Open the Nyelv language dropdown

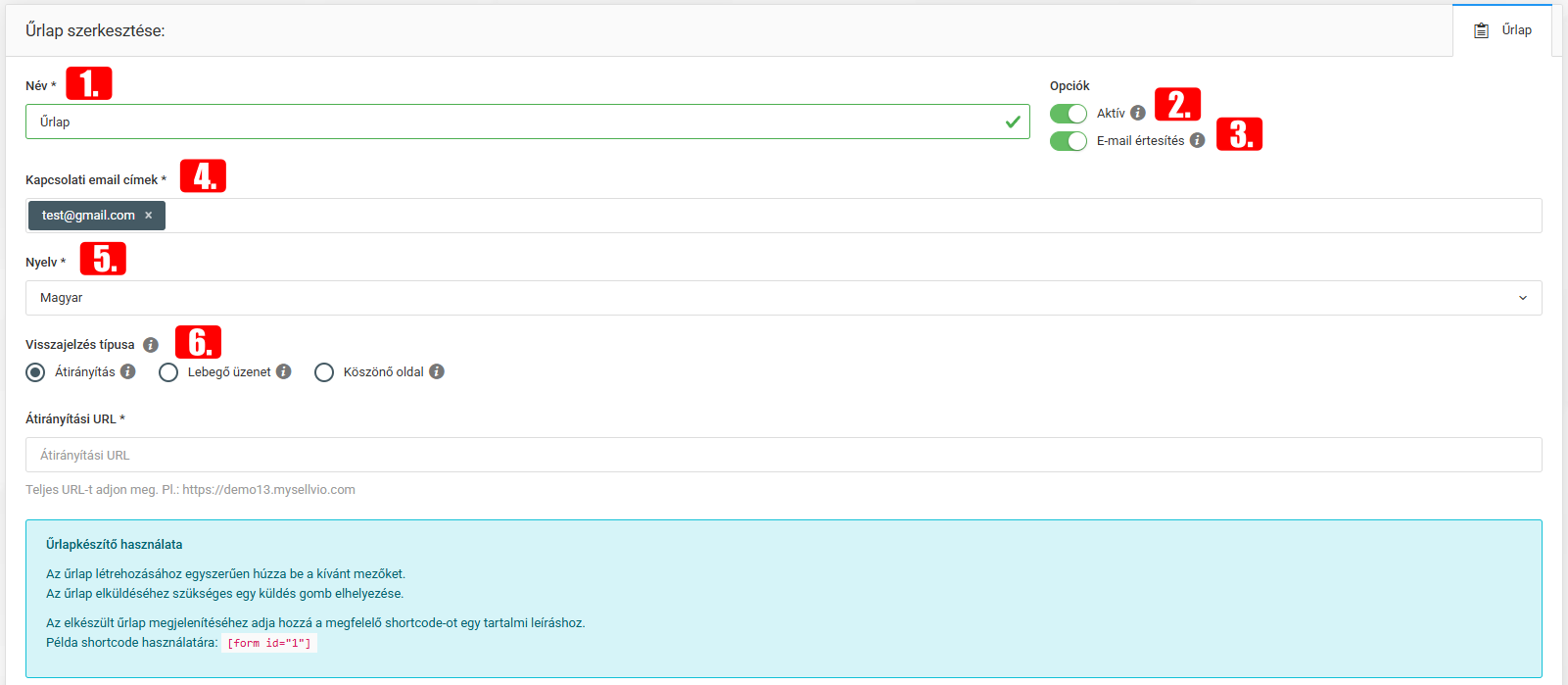coord(774,298)
